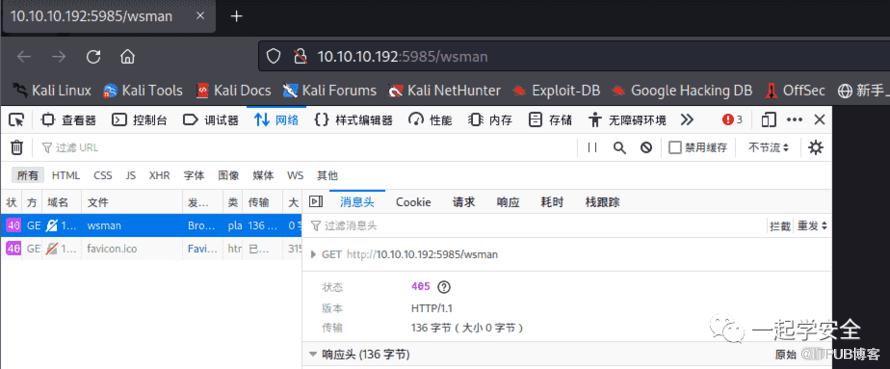890x369 pixels.
Task: Switch to the 栈跟踪 stack trace tab
Action: coord(602,202)
